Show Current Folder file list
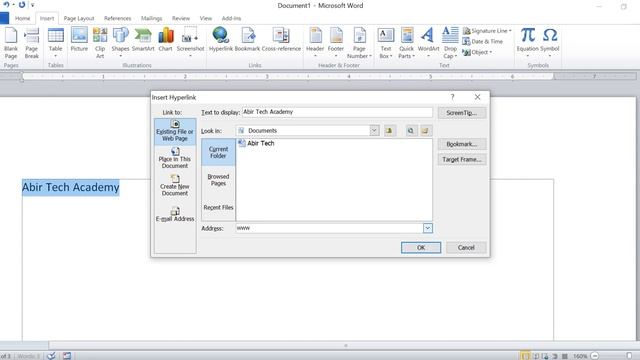 tap(218, 152)
